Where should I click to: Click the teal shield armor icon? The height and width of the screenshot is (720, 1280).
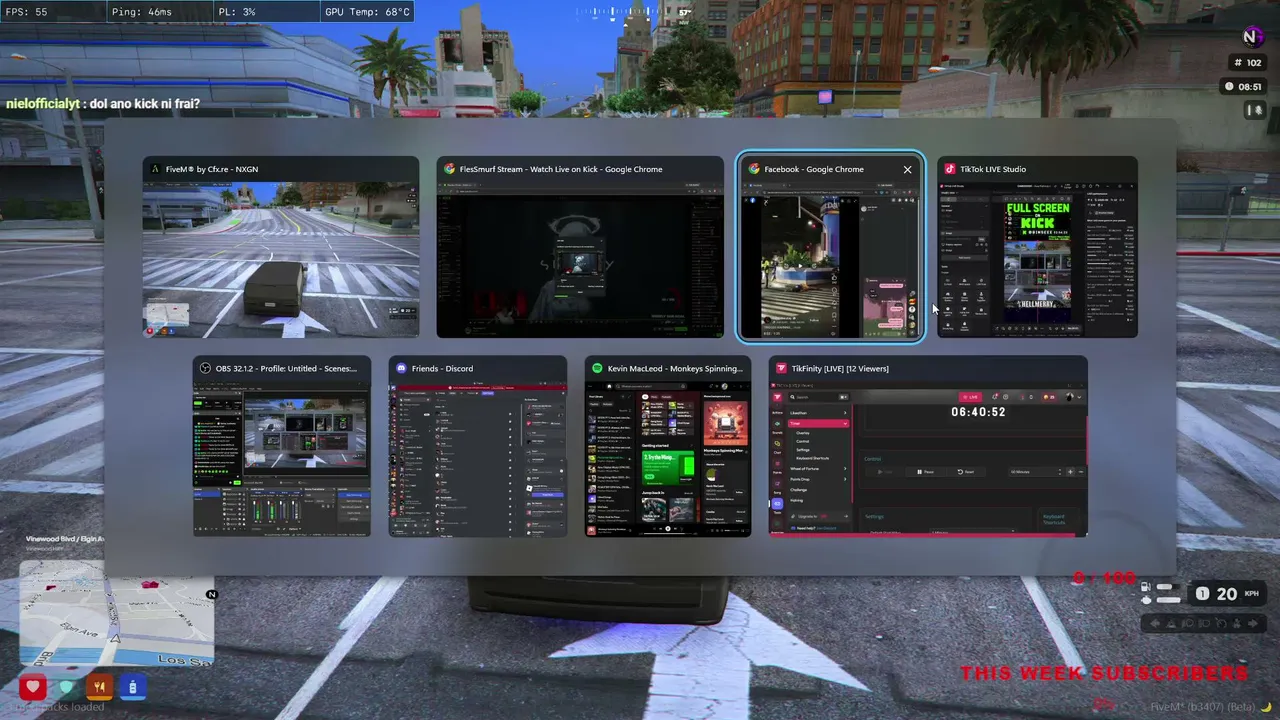tap(66, 687)
